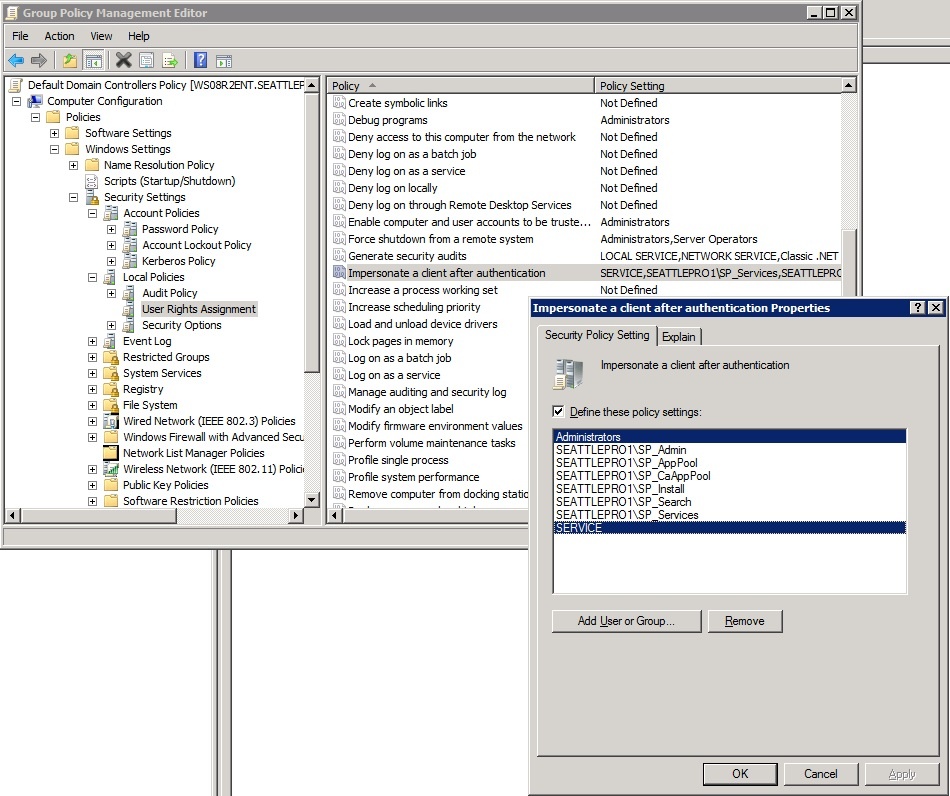Screen dimensions: 950x796
Task: Click the Up one level folder icon
Action: coord(69,61)
